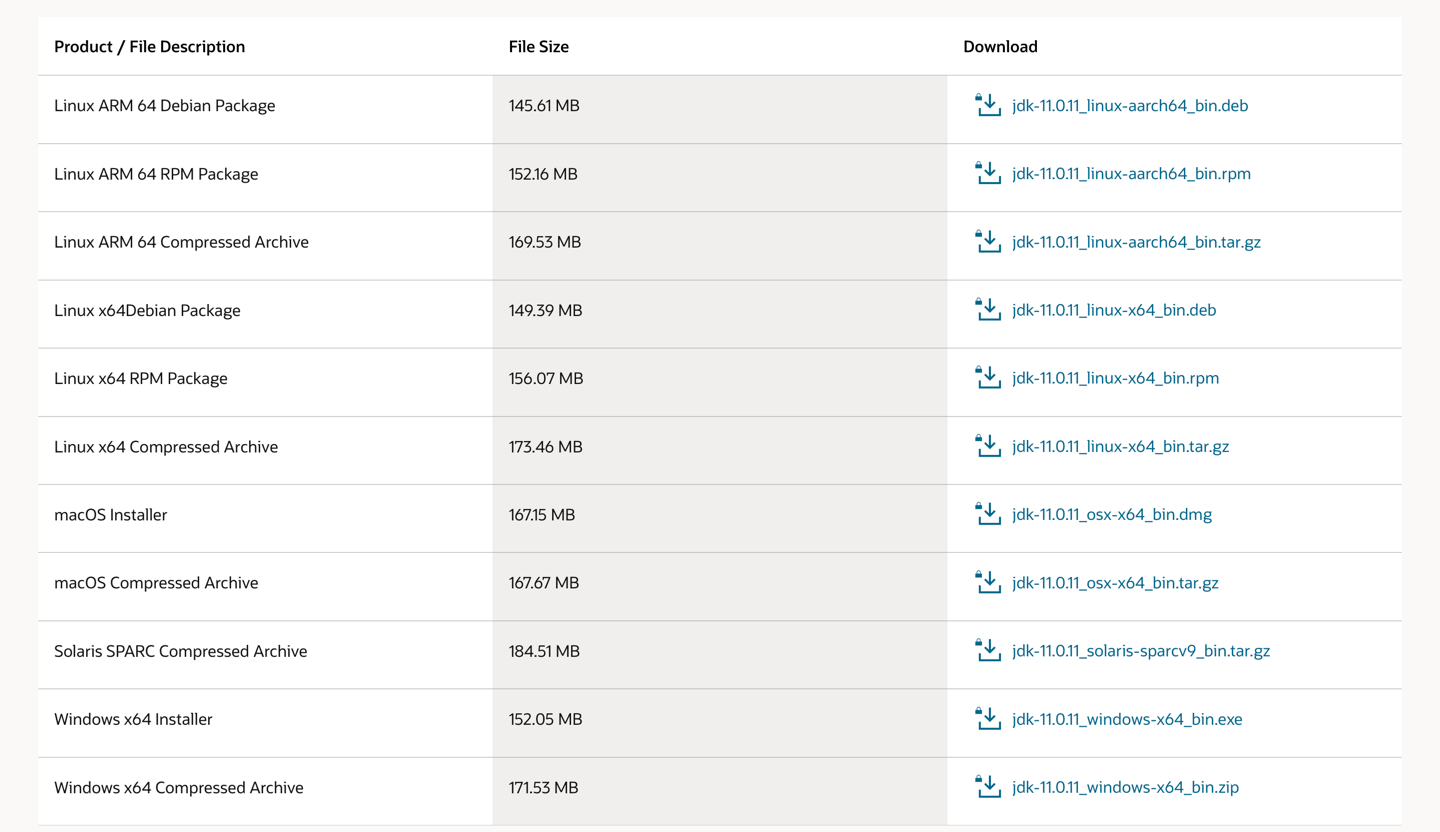
Task: Download jdk-11.0.11_windows-x64_bin.zip link
Action: pyautogui.click(x=1125, y=787)
